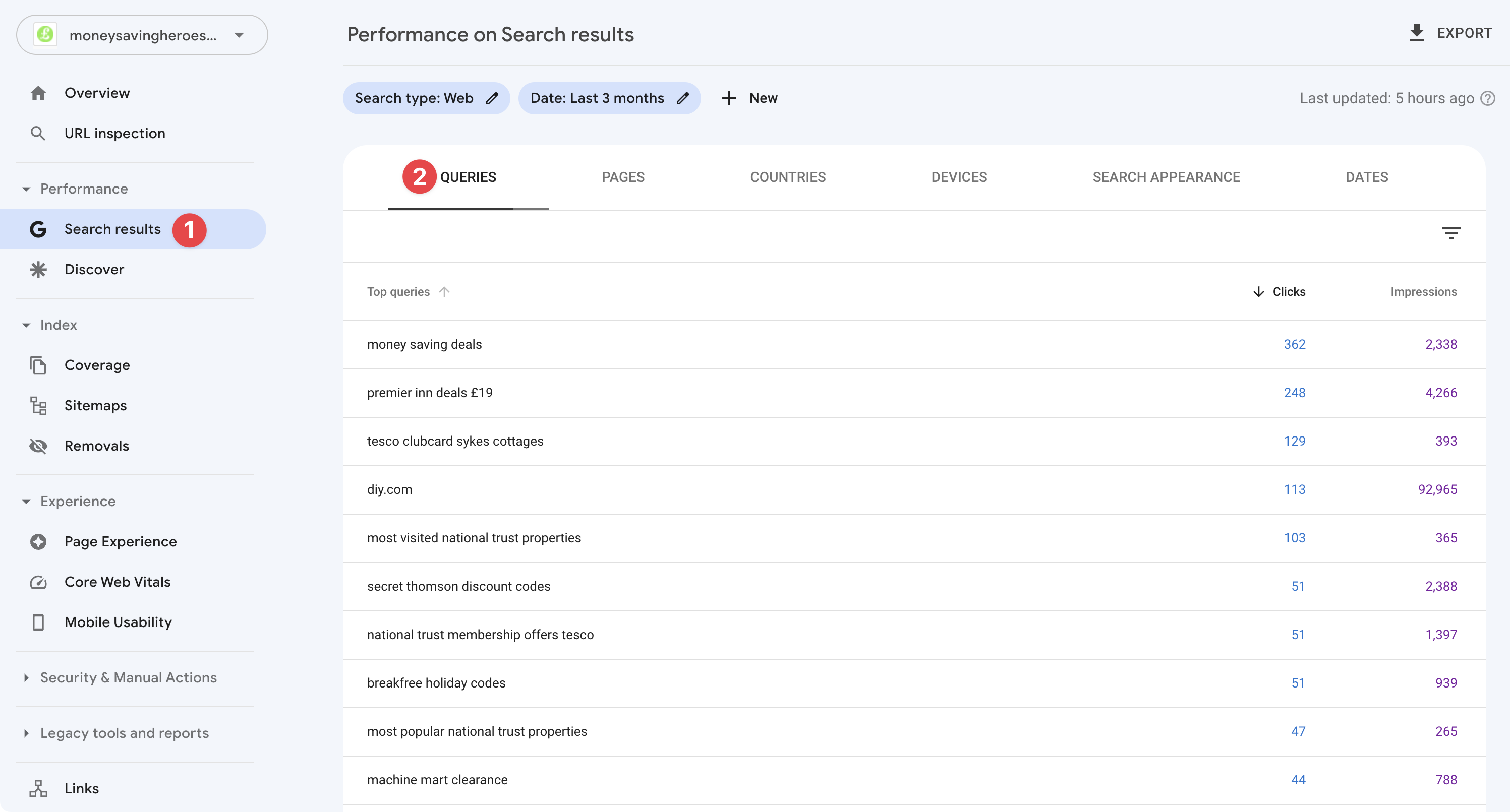
Task: Toggle the Top queries sort arrow
Action: [x=444, y=291]
